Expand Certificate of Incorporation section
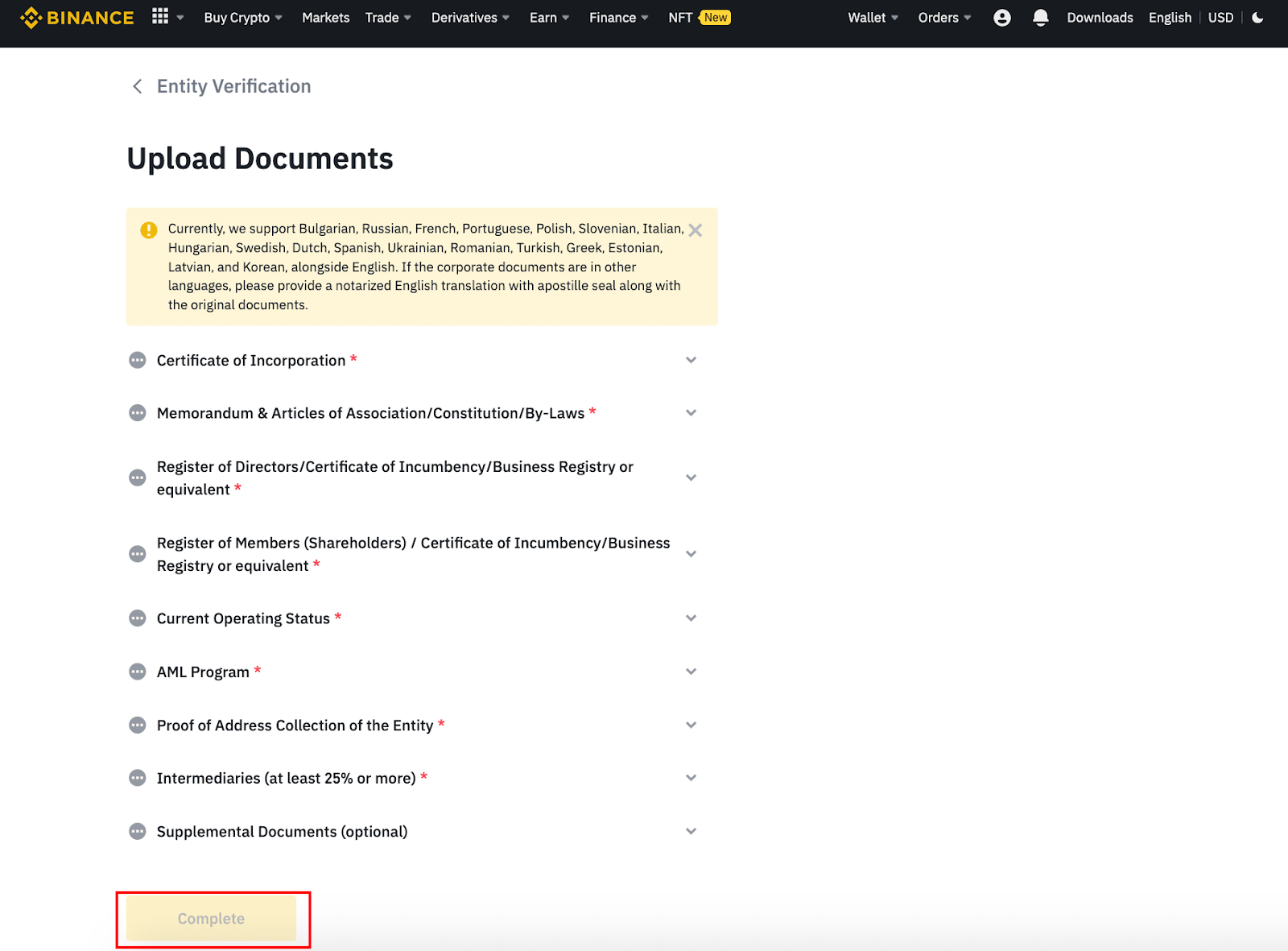Image resolution: width=1288 pixels, height=951 pixels. pos(691,360)
